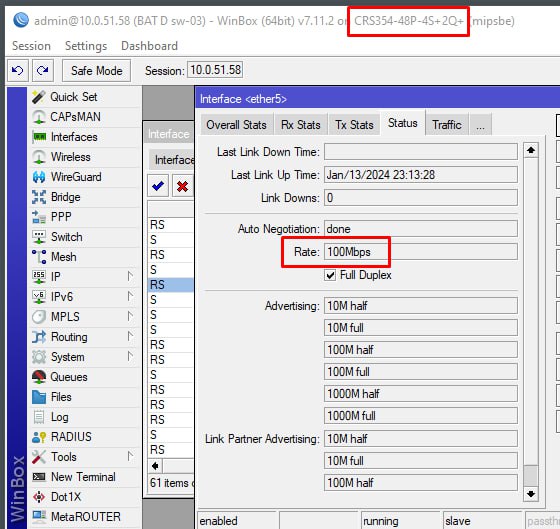
Task: Click the Session address field
Action: [215, 70]
